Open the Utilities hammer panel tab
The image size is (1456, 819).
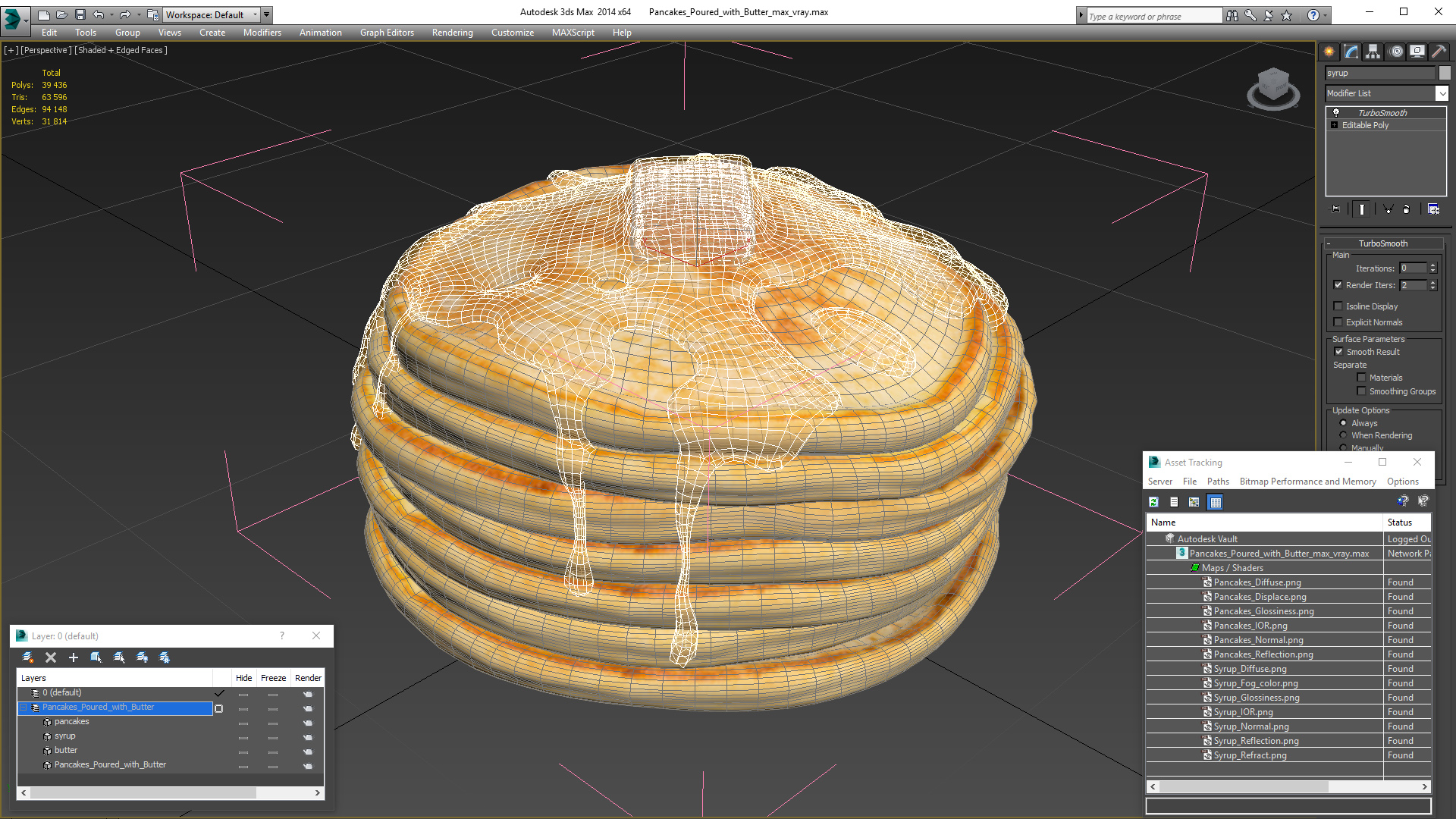pyautogui.click(x=1439, y=52)
